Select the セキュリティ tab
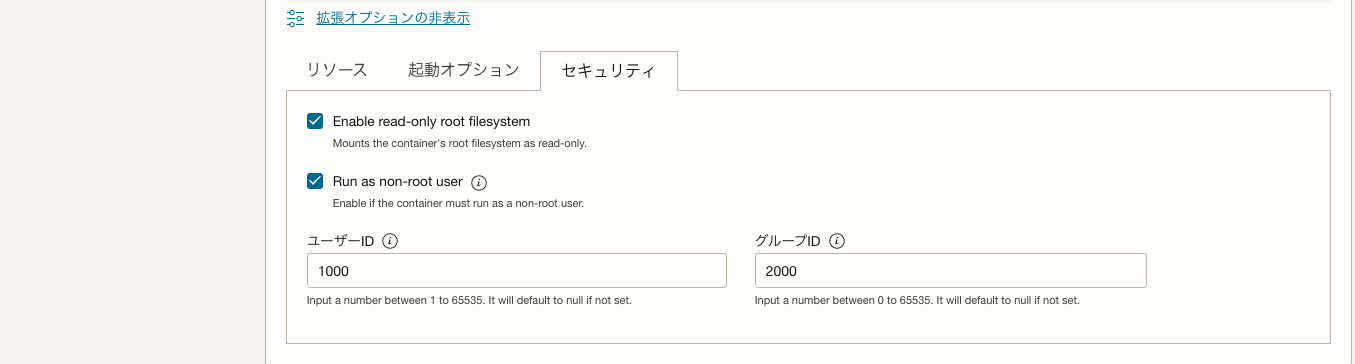 tap(608, 71)
